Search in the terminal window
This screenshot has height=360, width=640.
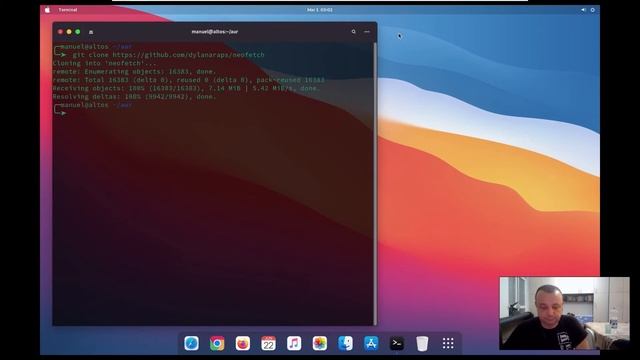(x=353, y=31)
